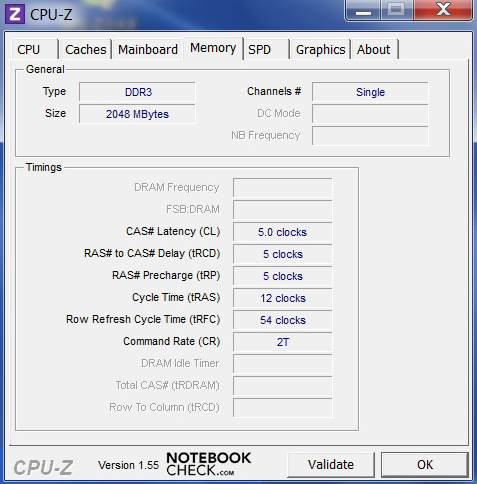
Task: Show the About tab
Action: 374,50
